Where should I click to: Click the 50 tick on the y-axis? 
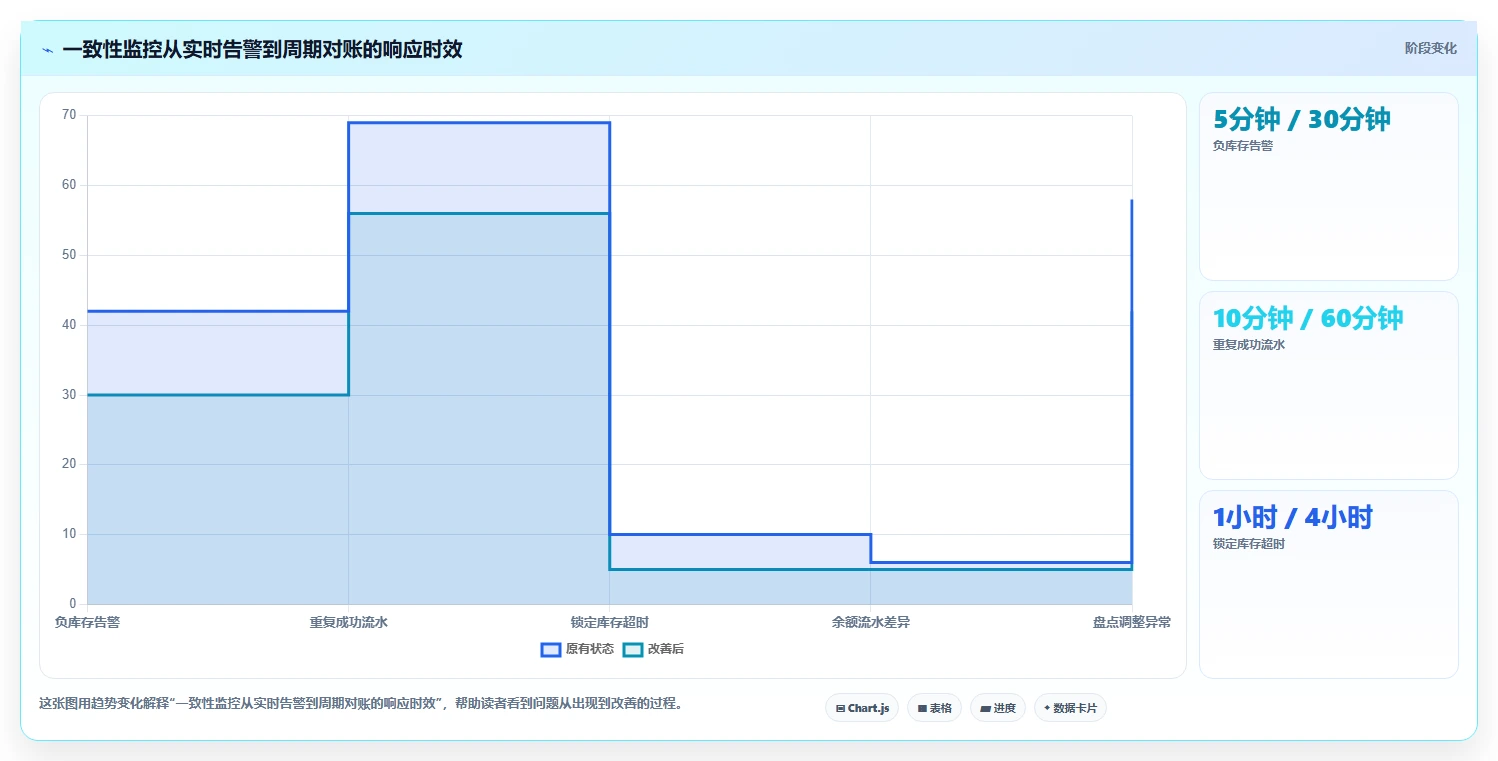(x=69, y=255)
